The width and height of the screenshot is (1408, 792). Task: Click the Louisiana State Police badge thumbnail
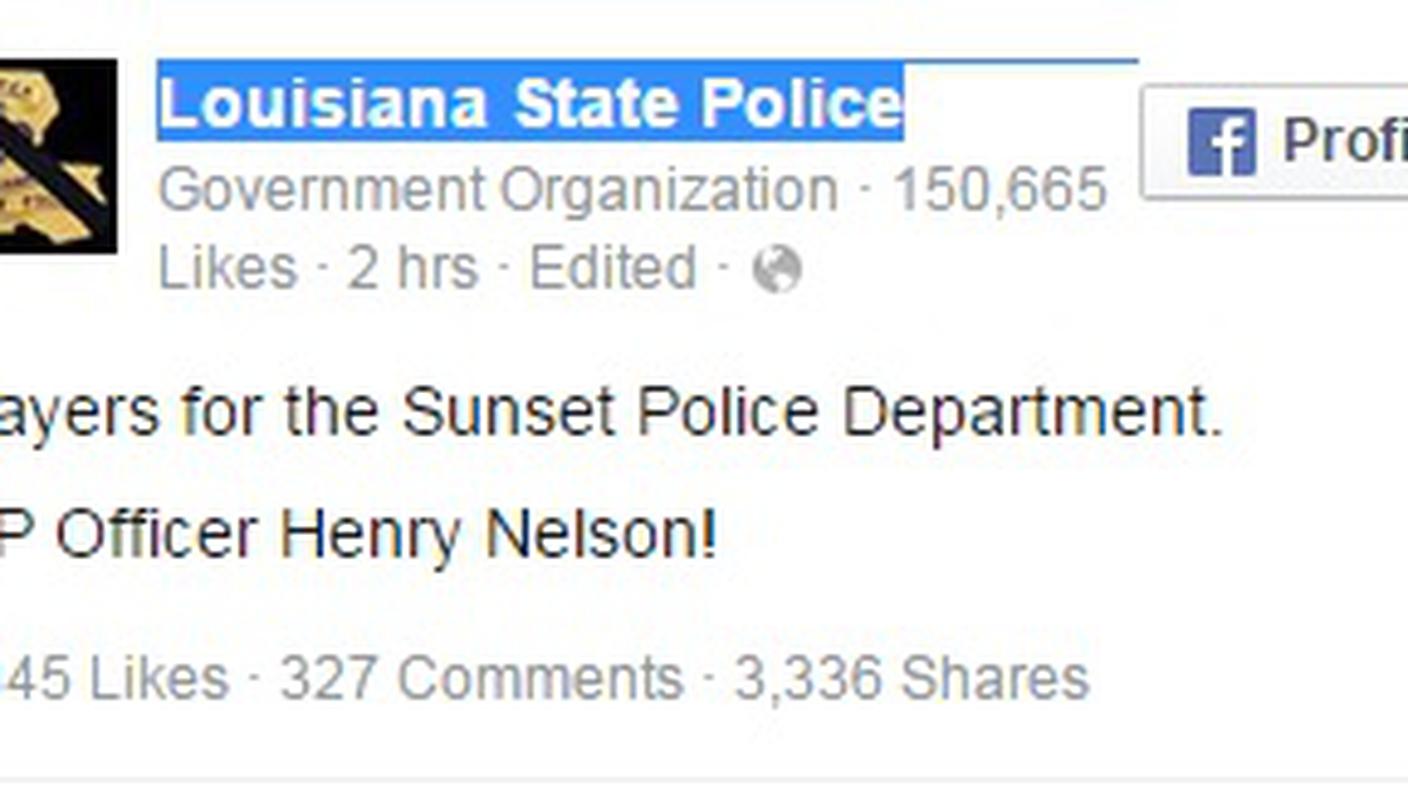pos(57,155)
